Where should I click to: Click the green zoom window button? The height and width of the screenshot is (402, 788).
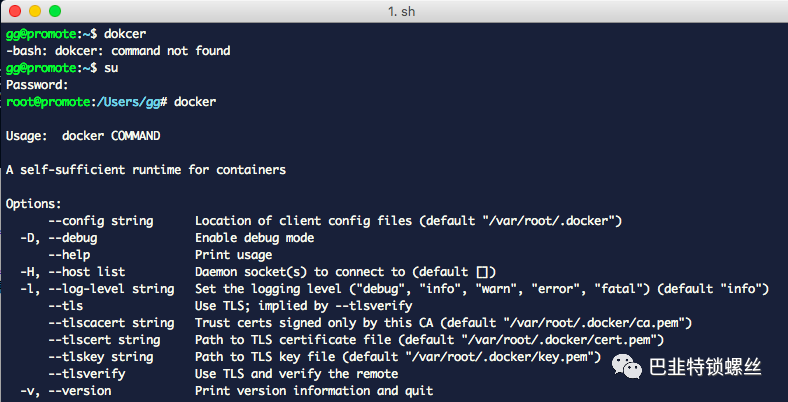pyautogui.click(x=55, y=11)
